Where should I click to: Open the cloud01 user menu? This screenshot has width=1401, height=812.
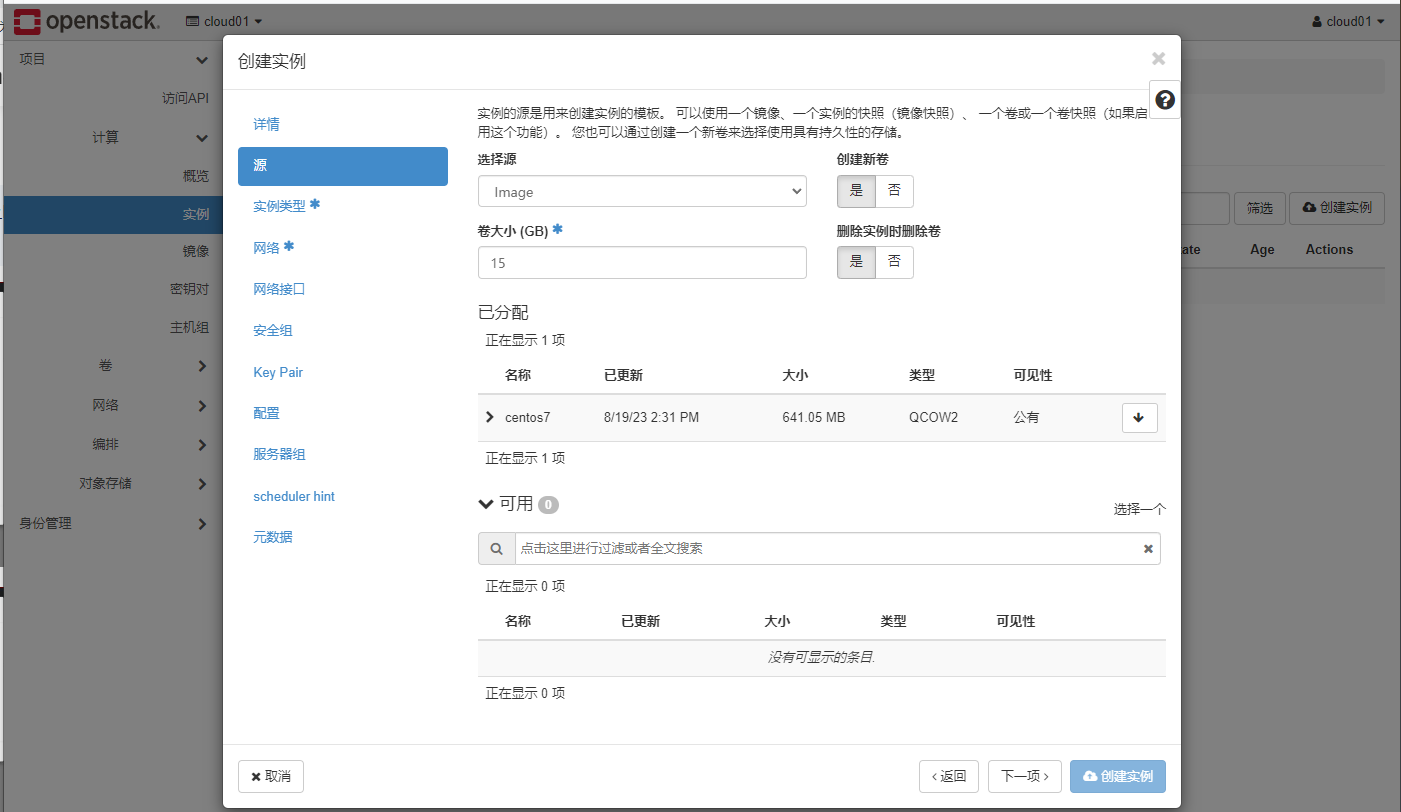pyautogui.click(x=1348, y=21)
